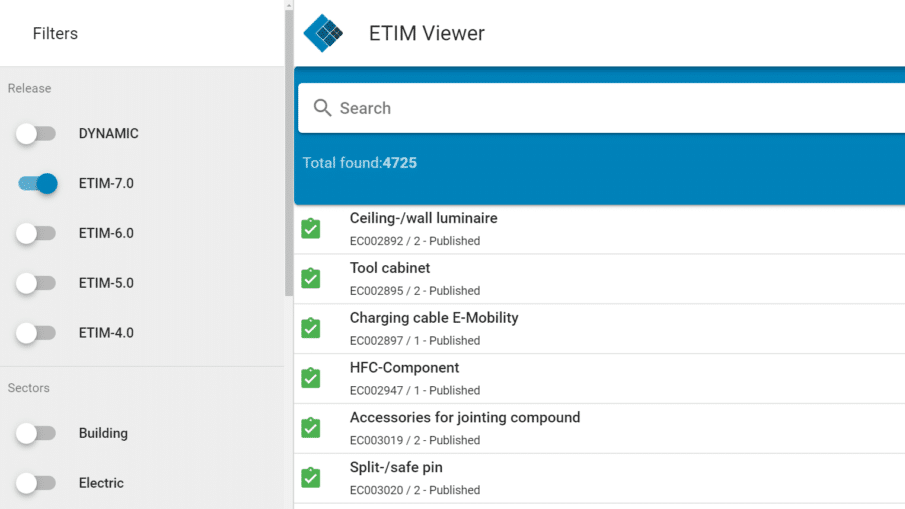
Task: Enable the ETIM-4.0 release switch
Action: coord(36,333)
